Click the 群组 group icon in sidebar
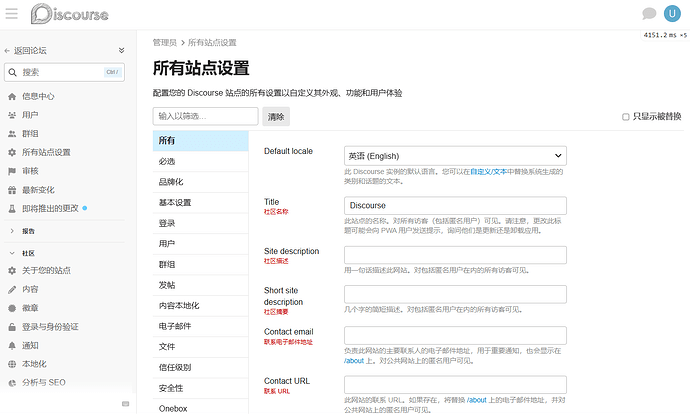Viewport: 690px width, 414px height. pos(12,134)
